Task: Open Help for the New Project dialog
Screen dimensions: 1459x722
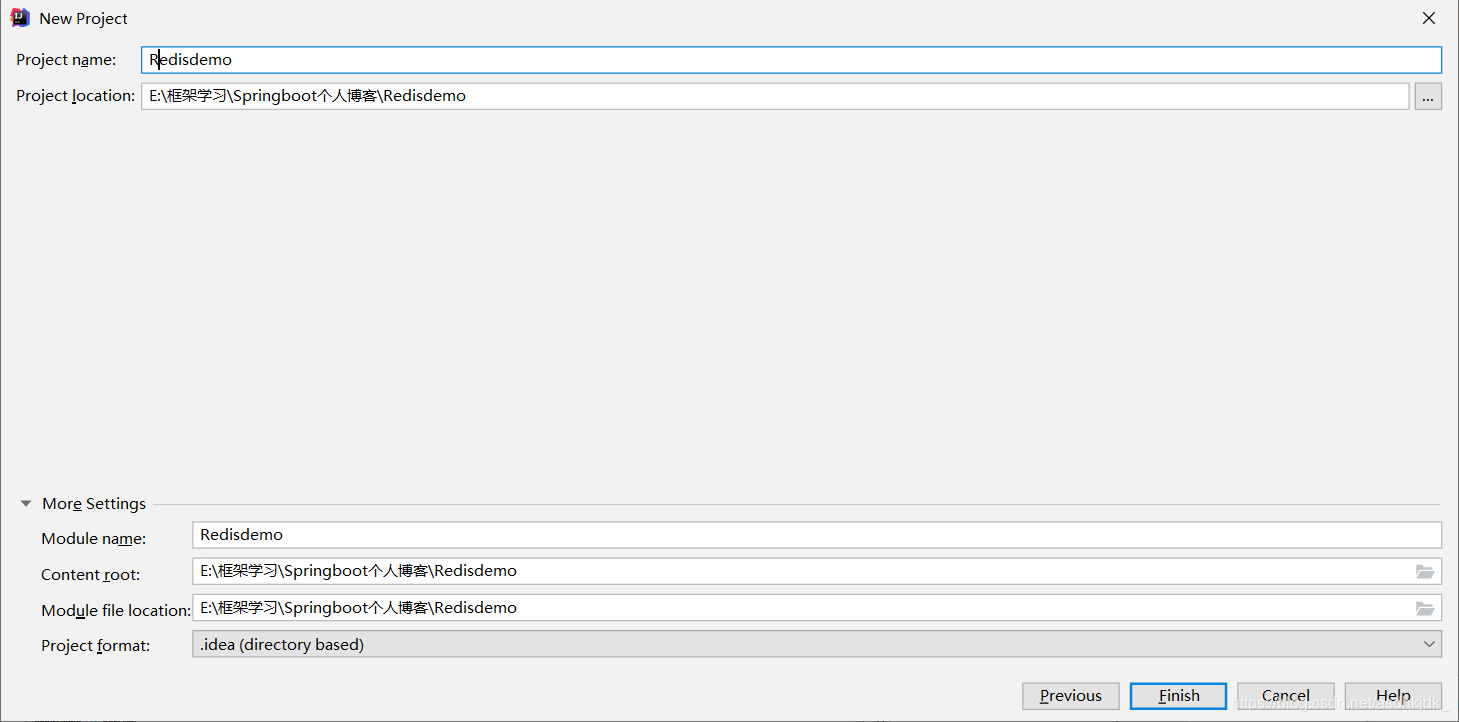Action: 1393,696
